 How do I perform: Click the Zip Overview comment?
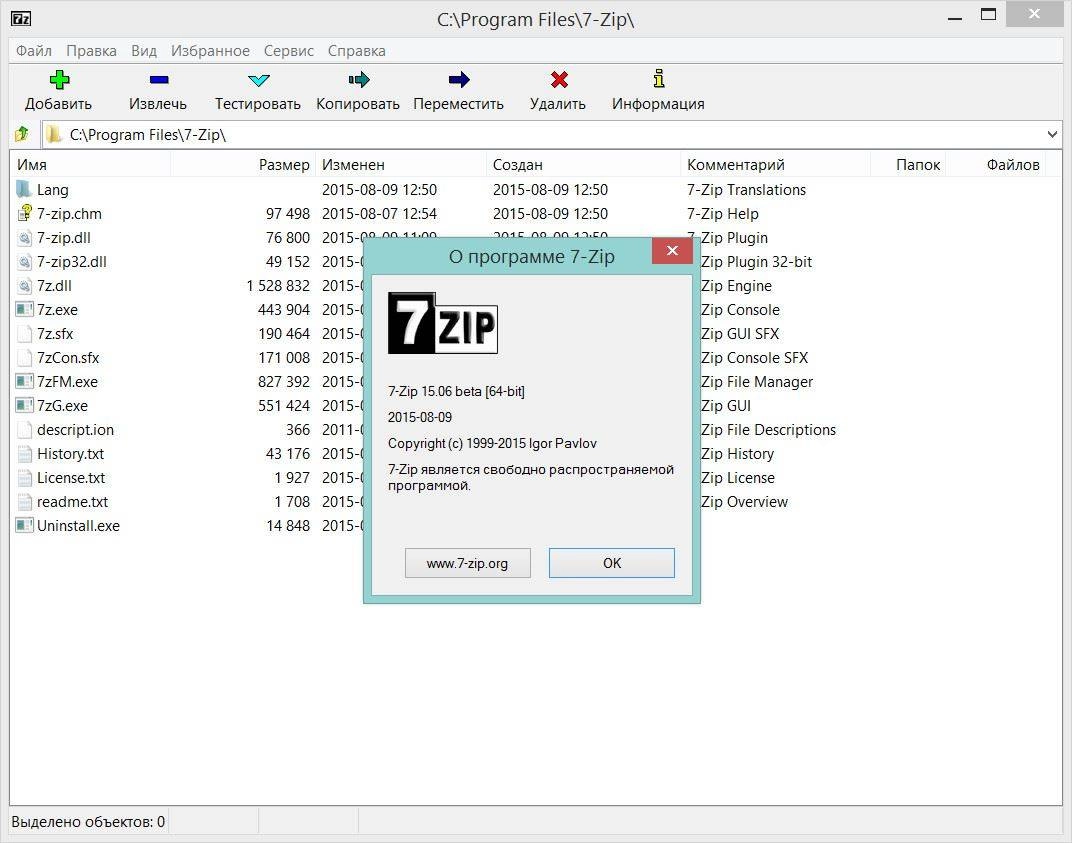coord(745,502)
